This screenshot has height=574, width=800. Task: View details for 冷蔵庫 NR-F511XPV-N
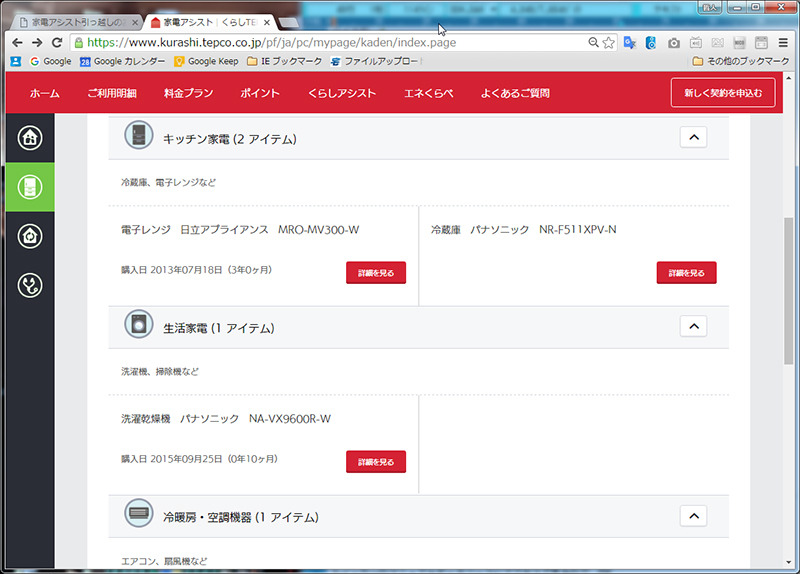tap(686, 273)
